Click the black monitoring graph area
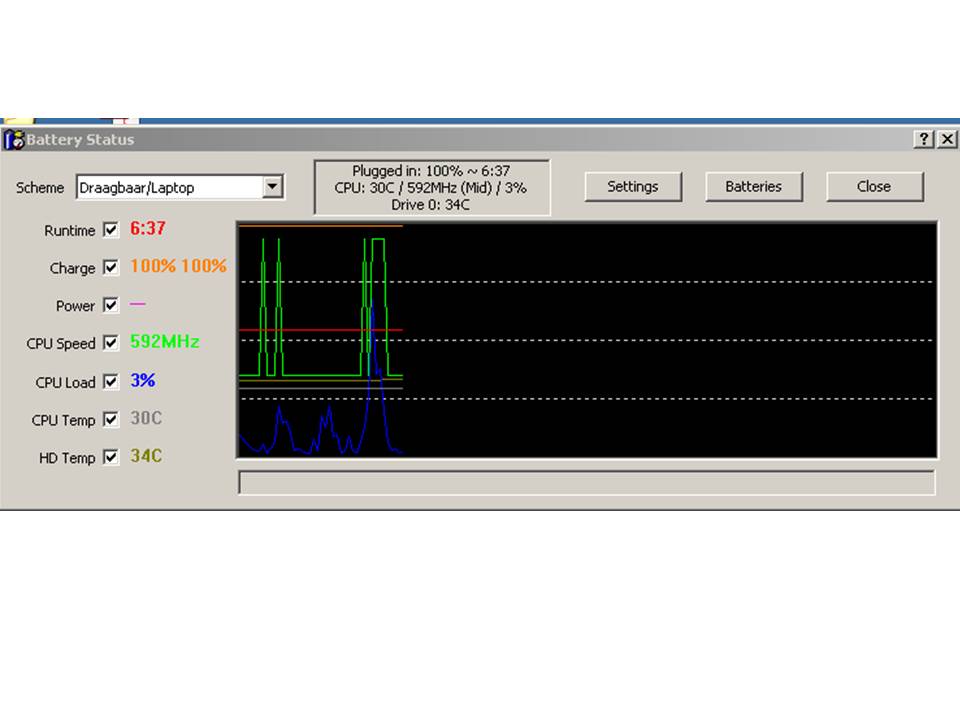Screen dimensions: 960x720 pyautogui.click(x=587, y=340)
